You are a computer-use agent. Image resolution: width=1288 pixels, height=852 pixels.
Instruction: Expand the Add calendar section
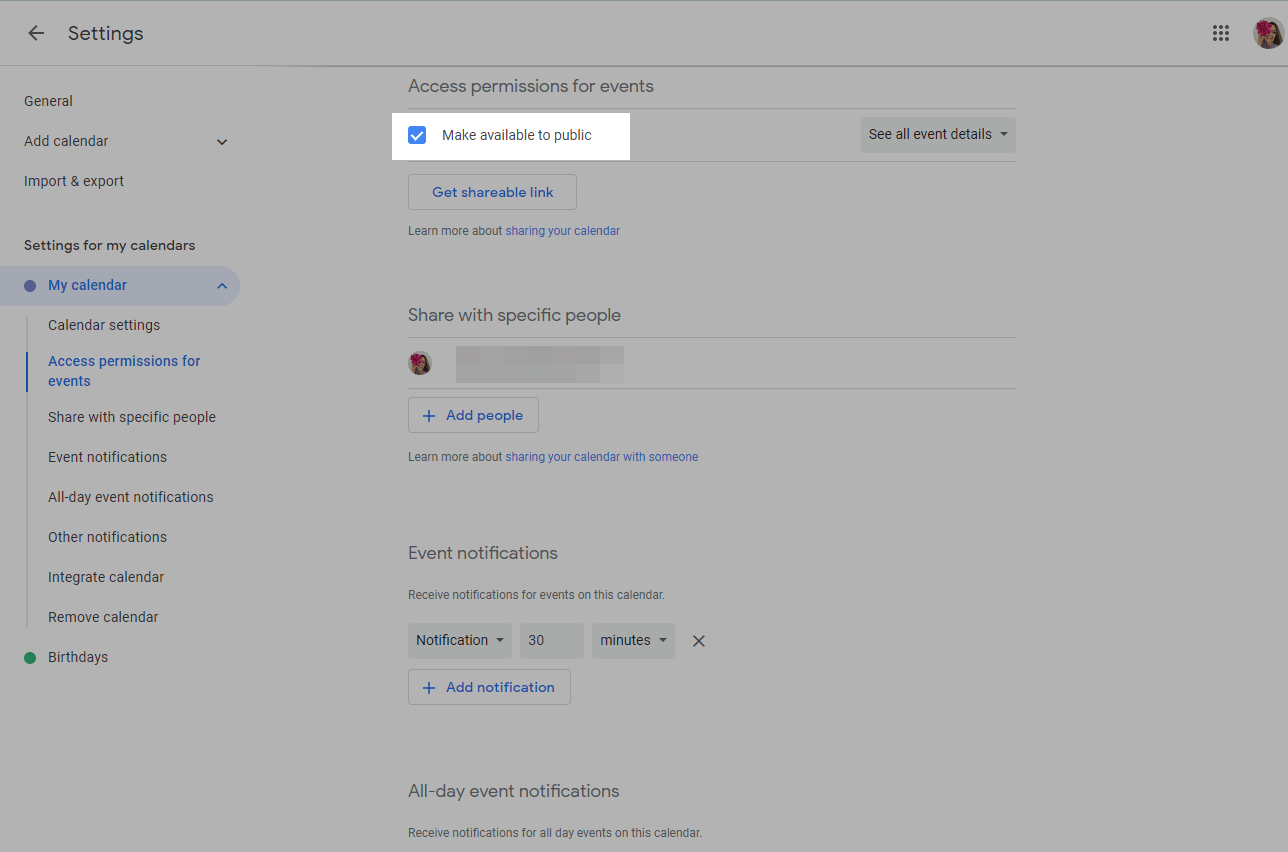point(222,142)
